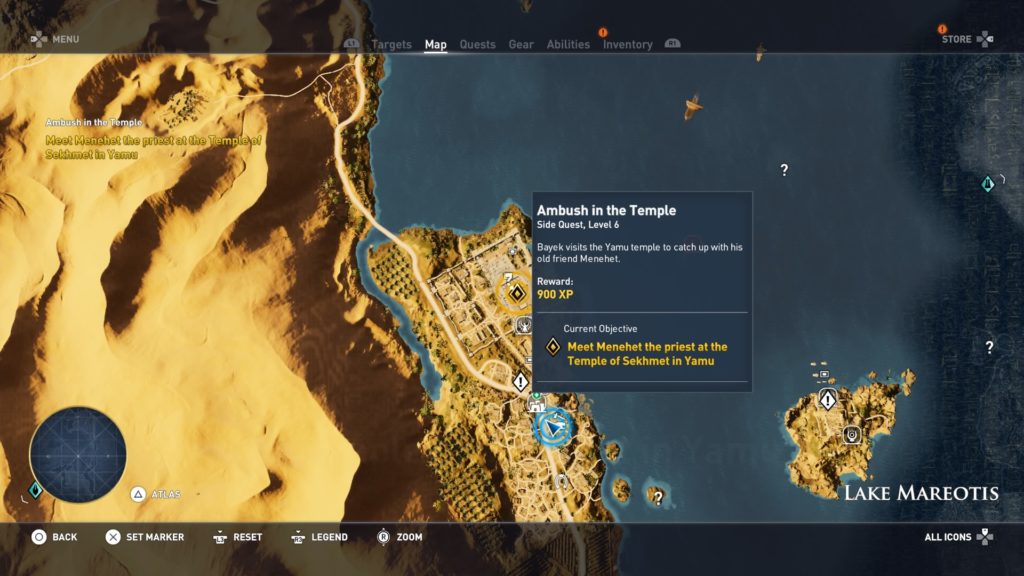Click the '900 XP' reward text
Image resolution: width=1024 pixels, height=576 pixels.
[x=555, y=295]
